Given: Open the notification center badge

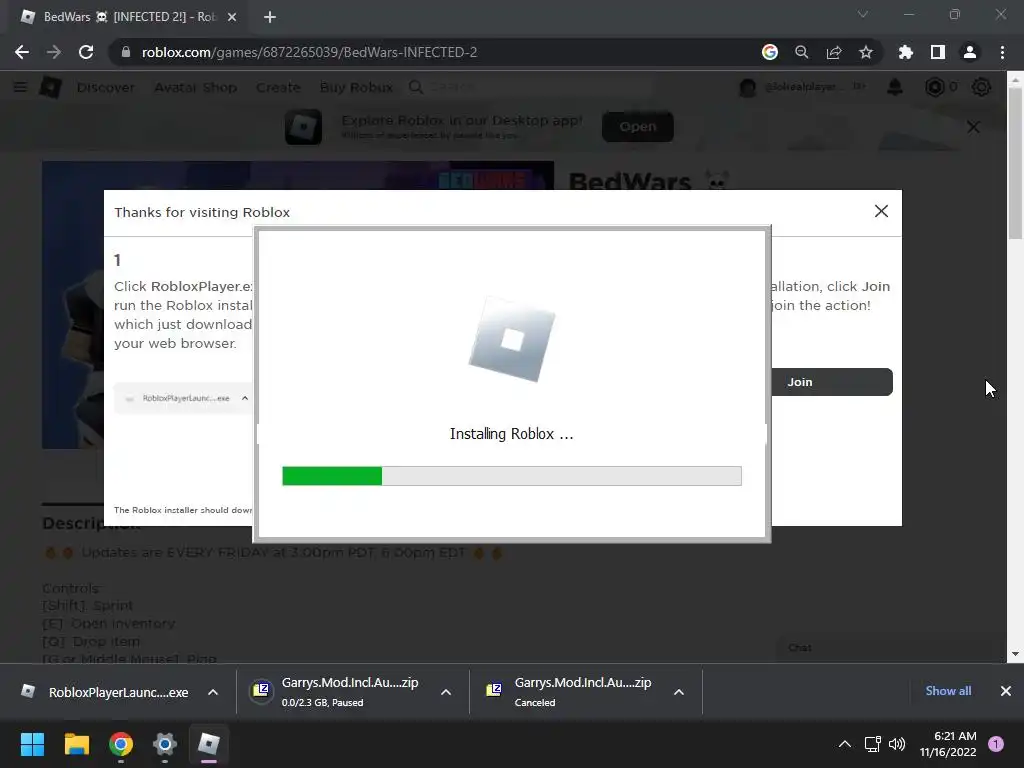Looking at the screenshot, I should (996, 744).
